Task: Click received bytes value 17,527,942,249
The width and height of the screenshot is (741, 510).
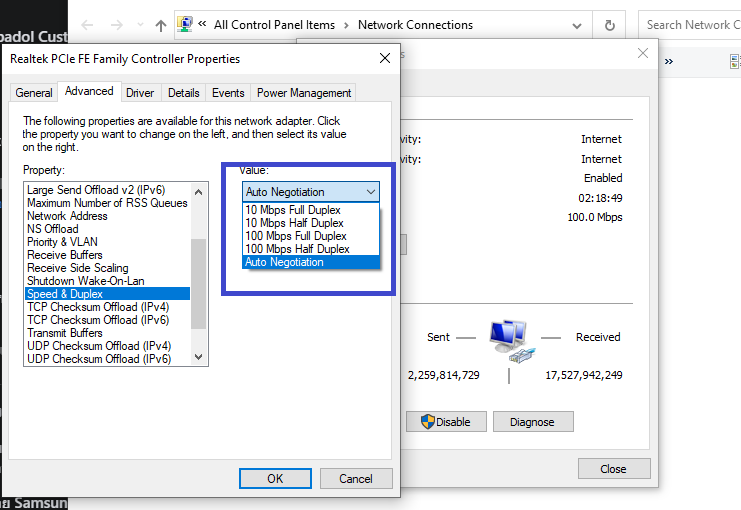Action: (x=584, y=375)
